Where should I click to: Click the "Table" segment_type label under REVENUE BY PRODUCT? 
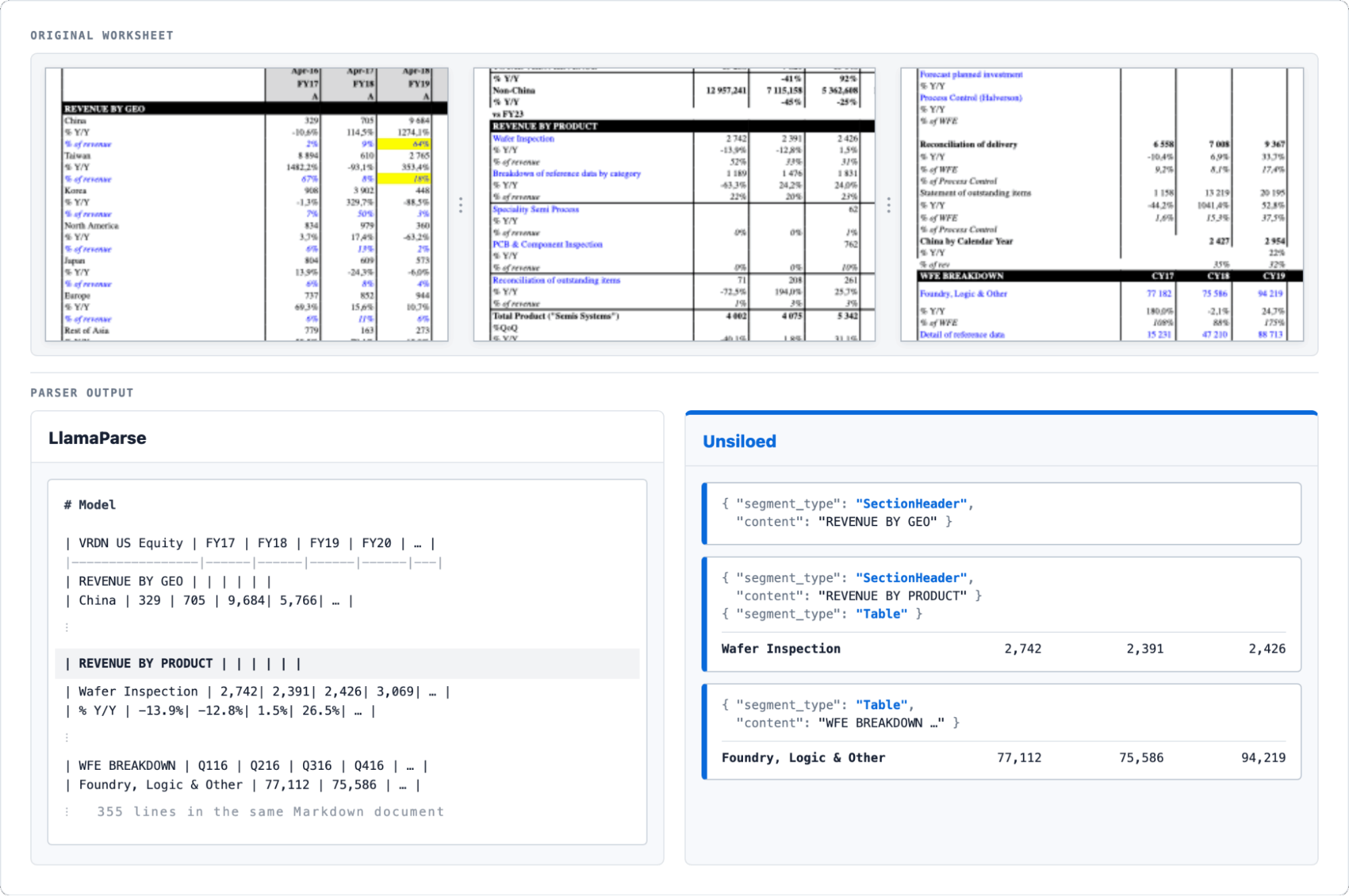pyautogui.click(x=881, y=614)
